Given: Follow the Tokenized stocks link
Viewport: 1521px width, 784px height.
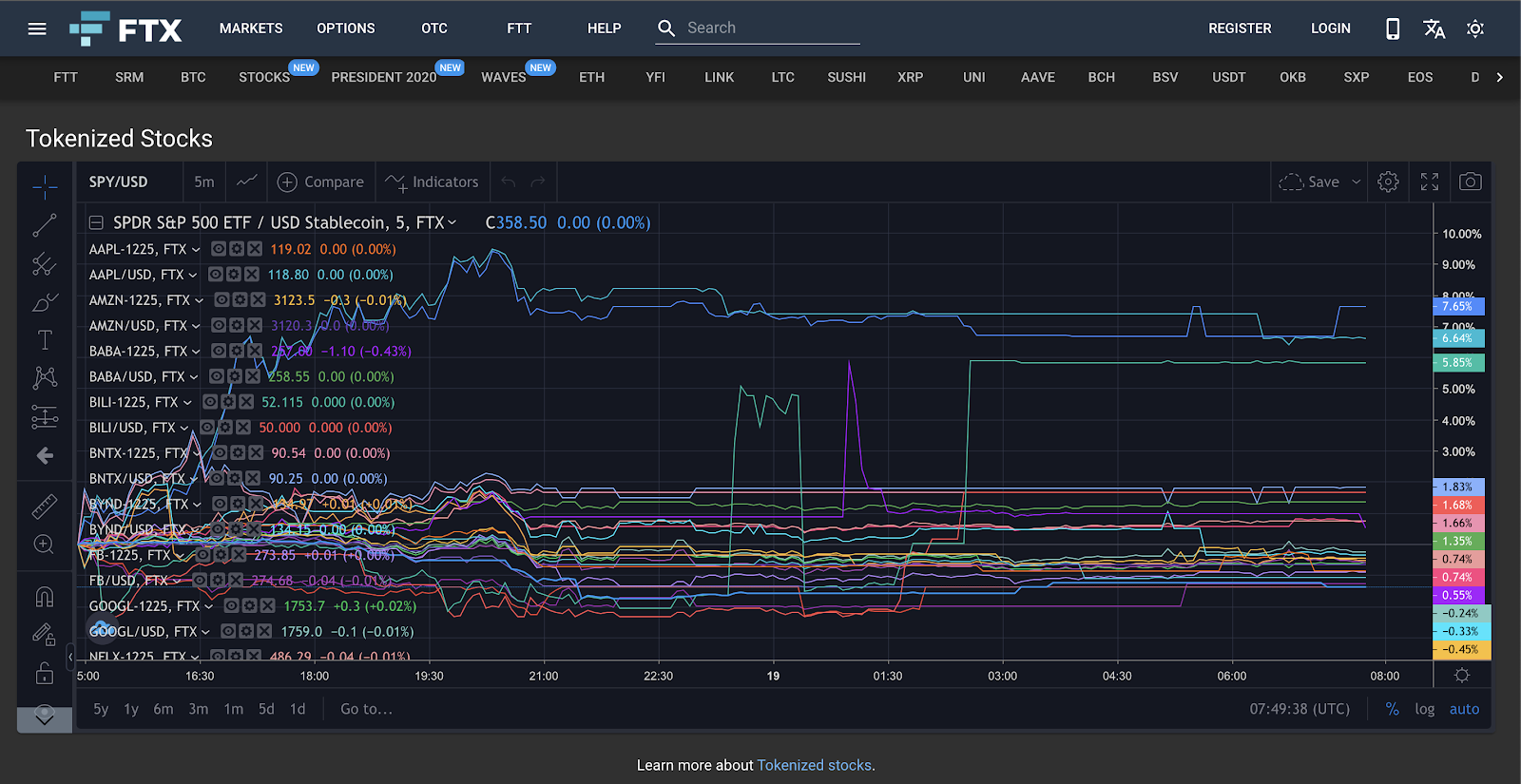Looking at the screenshot, I should click(x=814, y=765).
